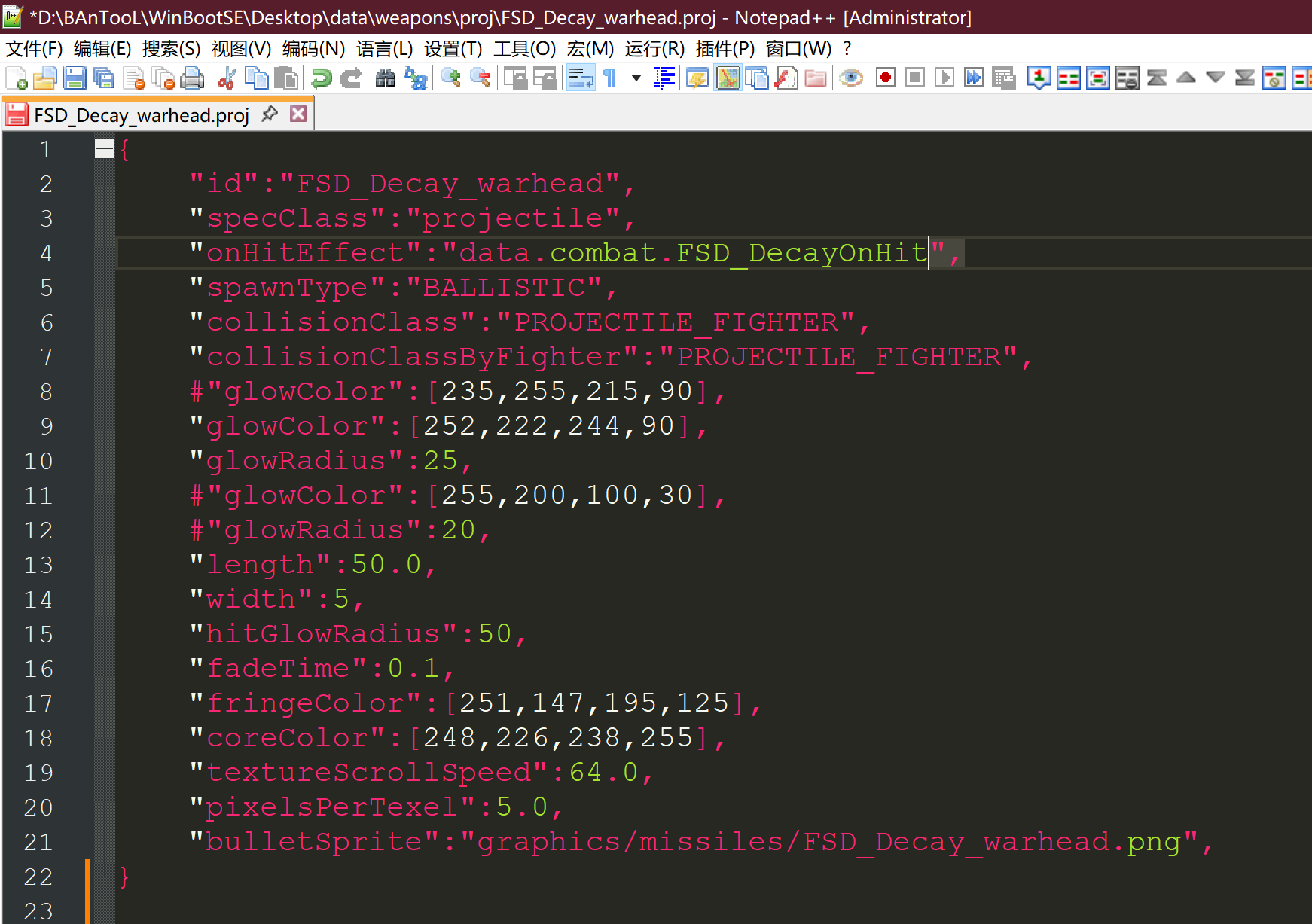Open the Find and Replace icon
The image size is (1312, 924).
pyautogui.click(x=416, y=78)
